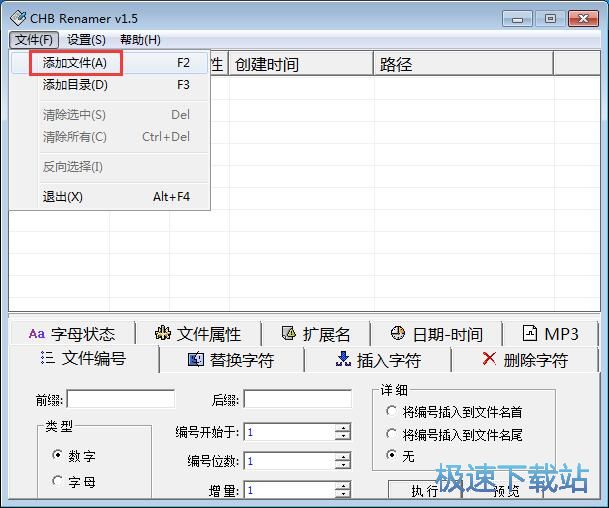This screenshot has height=508, width=609.
Task: Select the 数字 type radio button
Action: [57, 455]
